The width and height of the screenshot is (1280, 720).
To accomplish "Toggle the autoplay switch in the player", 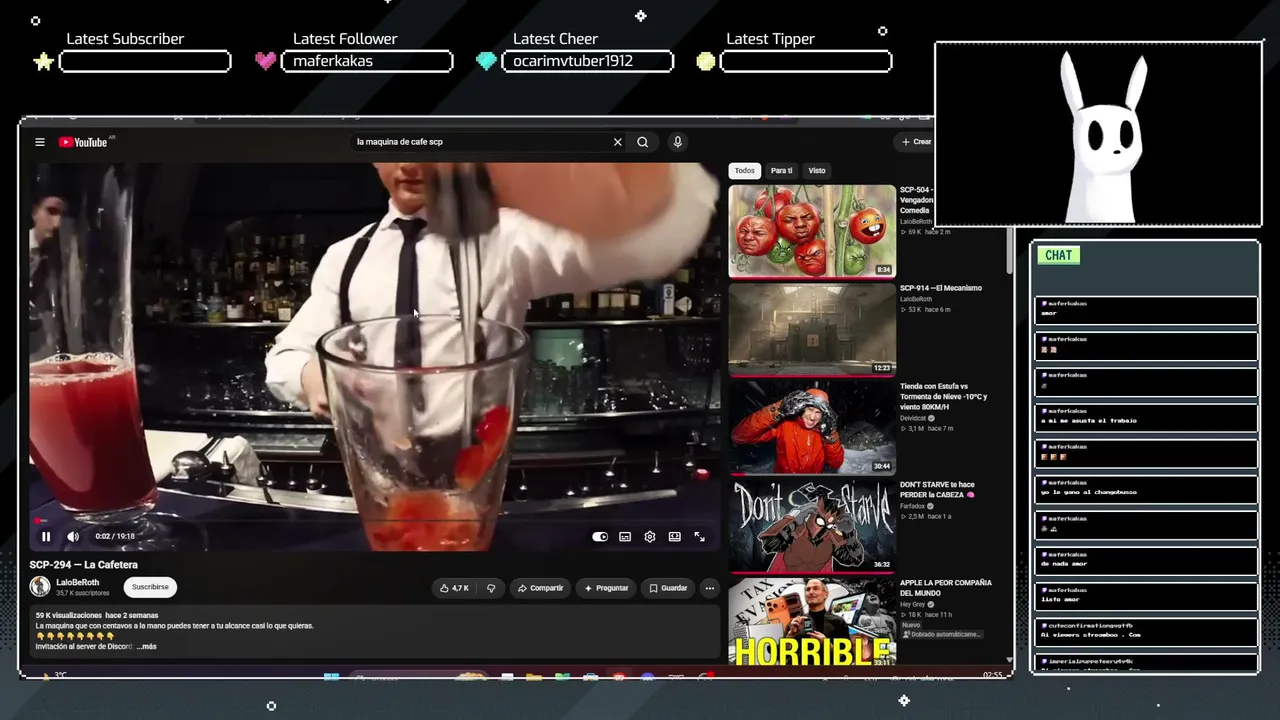I will (x=600, y=537).
